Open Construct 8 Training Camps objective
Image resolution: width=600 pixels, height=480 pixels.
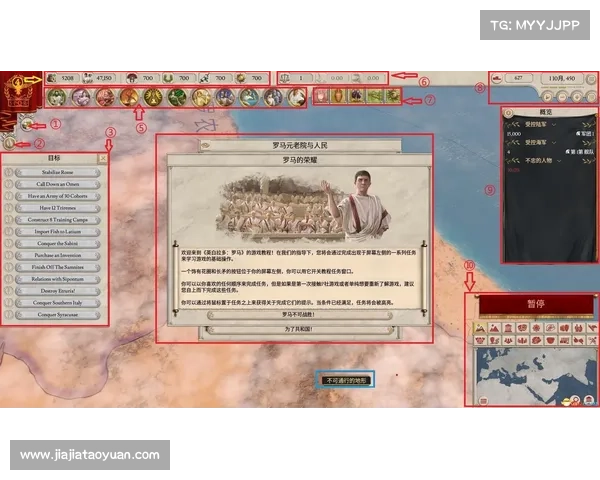click(57, 220)
